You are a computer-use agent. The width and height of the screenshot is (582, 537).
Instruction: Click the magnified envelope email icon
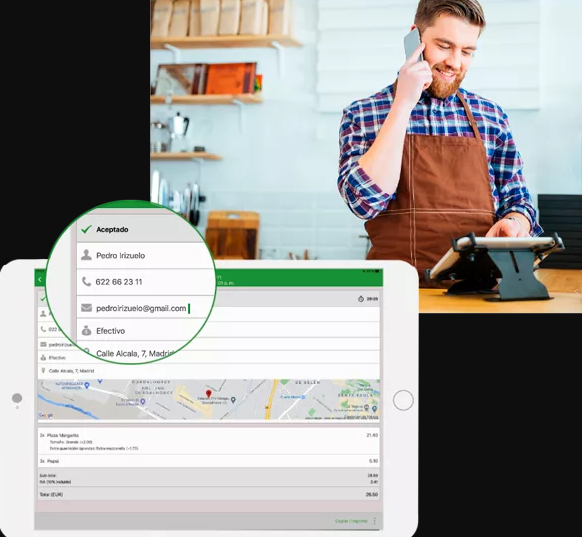[86, 308]
